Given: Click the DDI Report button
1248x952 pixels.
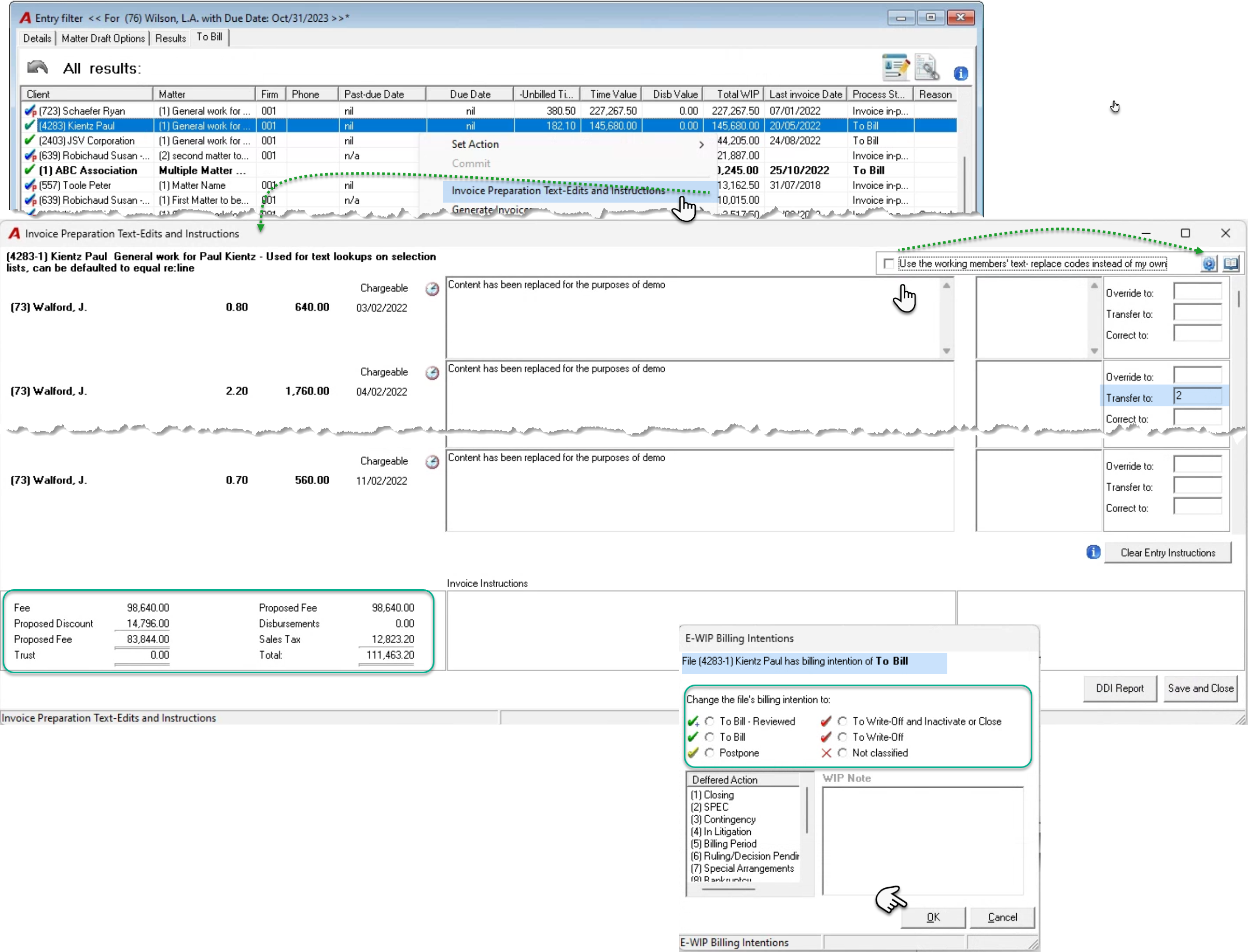Looking at the screenshot, I should pyautogui.click(x=1119, y=688).
